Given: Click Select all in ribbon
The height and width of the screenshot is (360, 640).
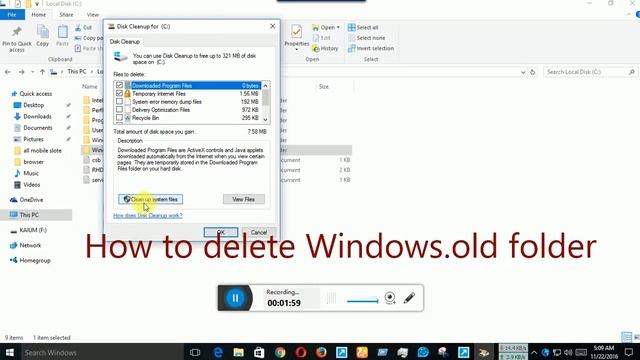Looking at the screenshot, I should pos(363,27).
